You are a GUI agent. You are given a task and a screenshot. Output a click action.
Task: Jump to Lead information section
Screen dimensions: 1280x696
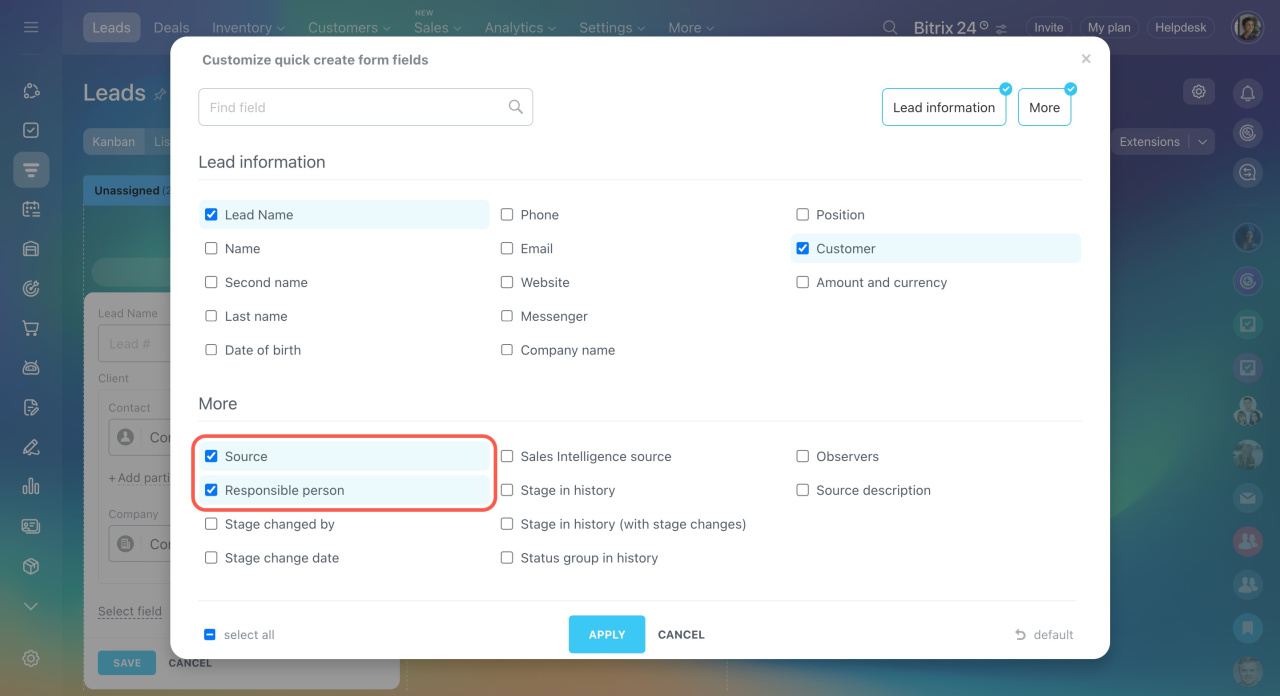(x=943, y=108)
